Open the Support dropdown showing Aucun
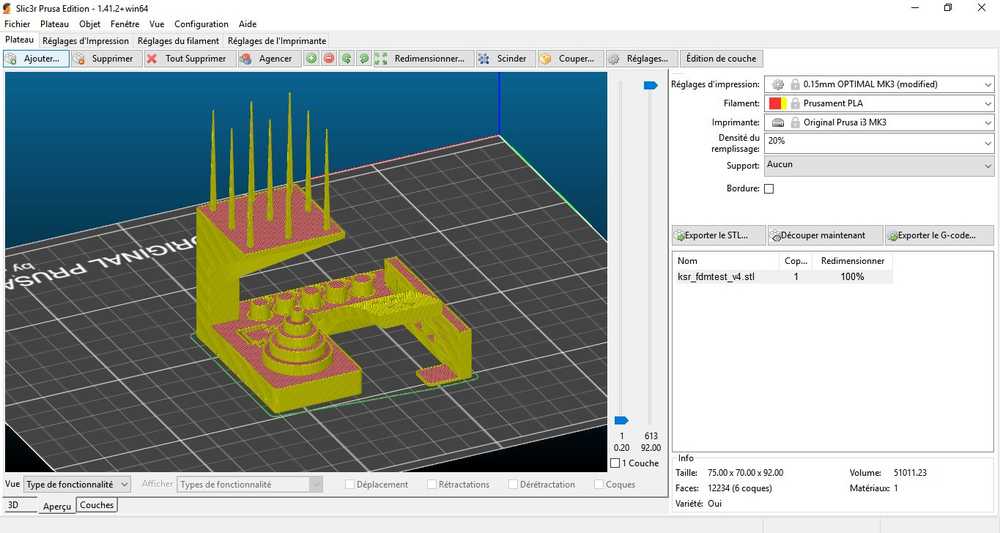Viewport: 1000px width, 533px height. [x=879, y=166]
